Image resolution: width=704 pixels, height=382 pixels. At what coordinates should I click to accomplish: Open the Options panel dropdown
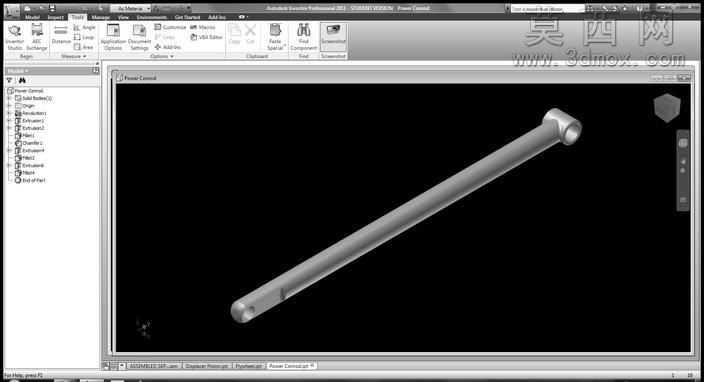[x=162, y=56]
